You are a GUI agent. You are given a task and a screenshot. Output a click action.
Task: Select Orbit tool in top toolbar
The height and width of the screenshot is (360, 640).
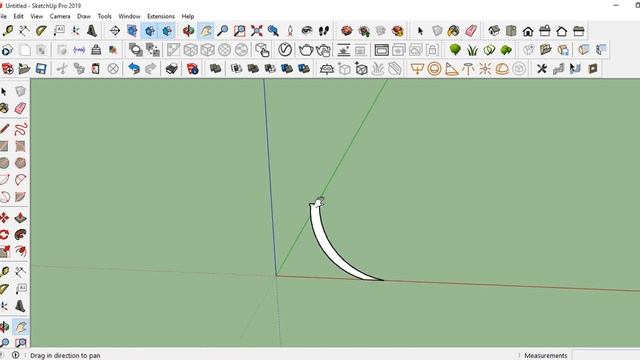188,31
